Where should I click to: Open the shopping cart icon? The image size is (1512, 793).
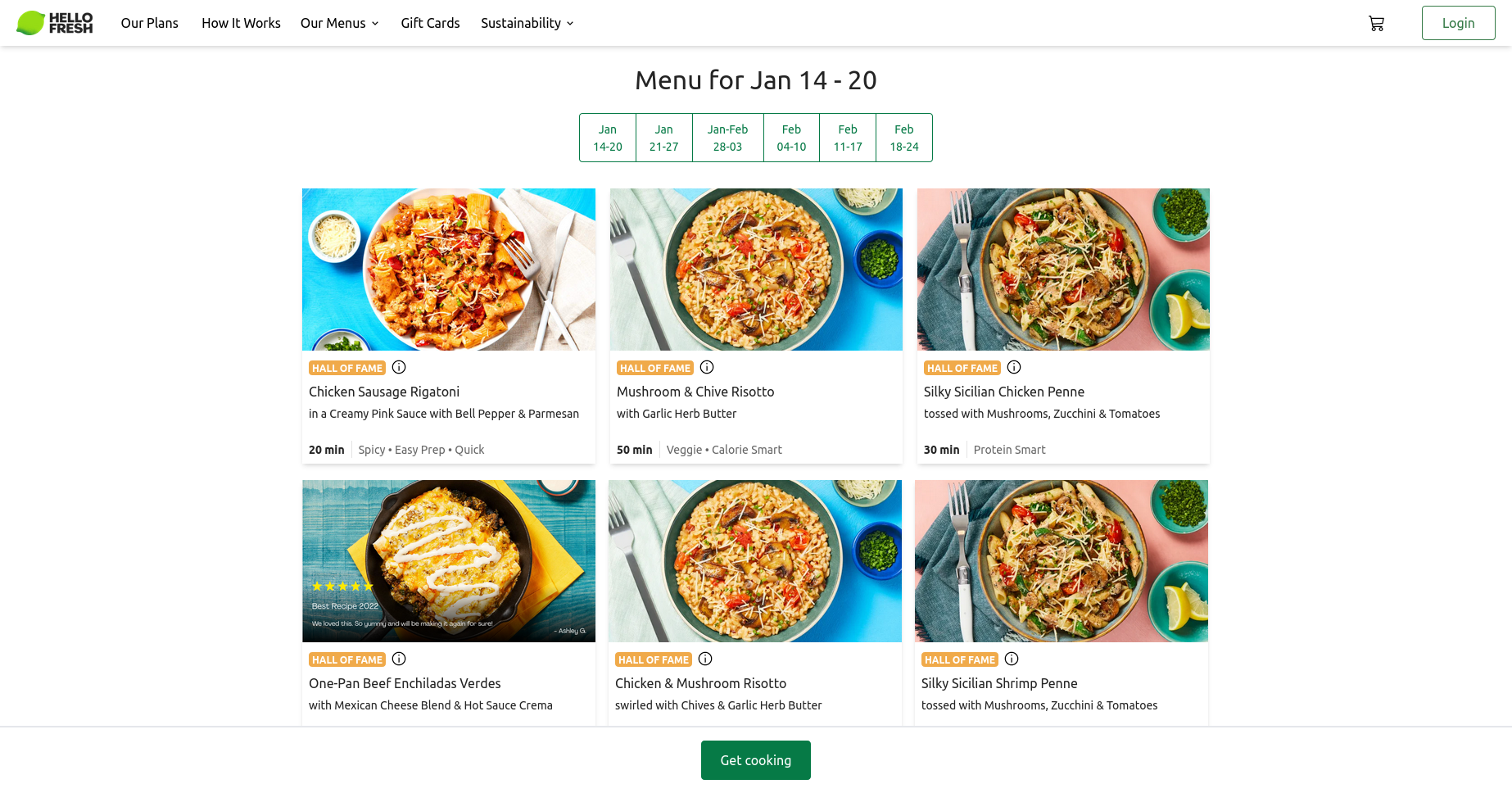(1376, 24)
